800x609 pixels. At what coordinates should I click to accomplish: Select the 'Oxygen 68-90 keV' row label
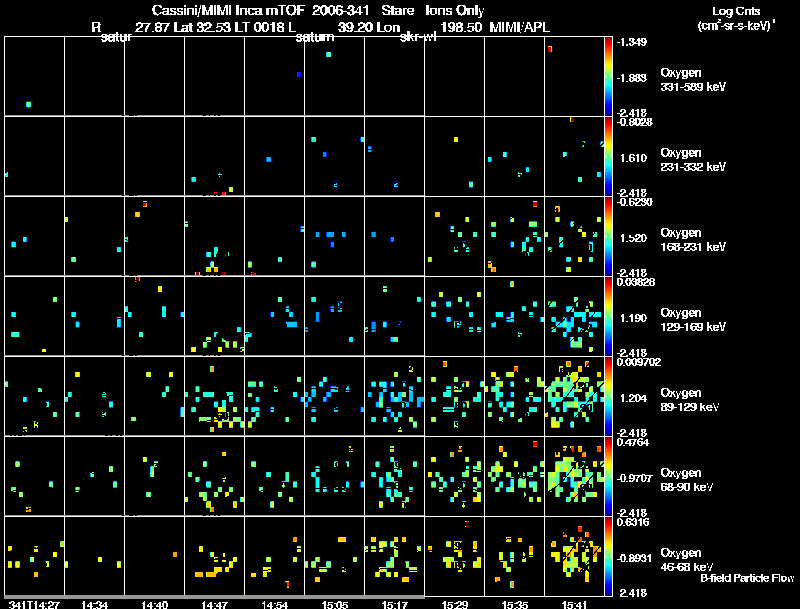tap(687, 480)
